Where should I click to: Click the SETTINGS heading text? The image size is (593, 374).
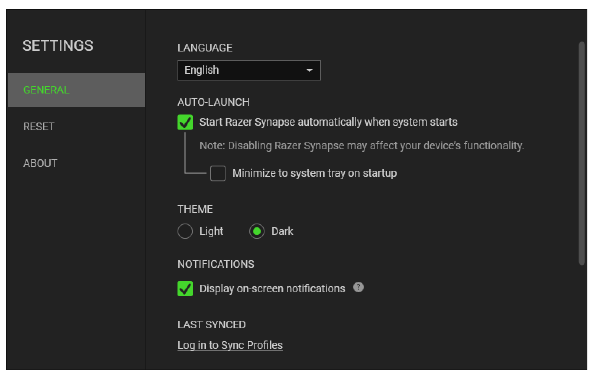click(58, 46)
